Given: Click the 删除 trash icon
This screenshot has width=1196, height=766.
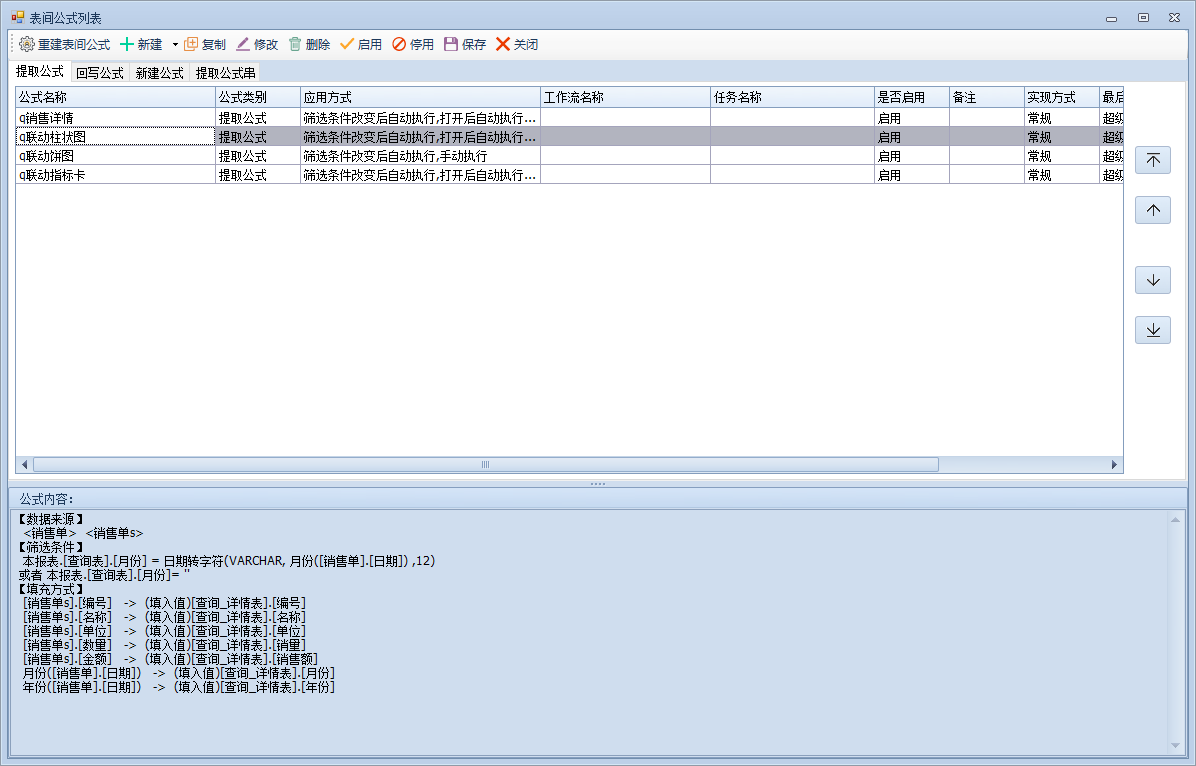Looking at the screenshot, I should tap(295, 45).
